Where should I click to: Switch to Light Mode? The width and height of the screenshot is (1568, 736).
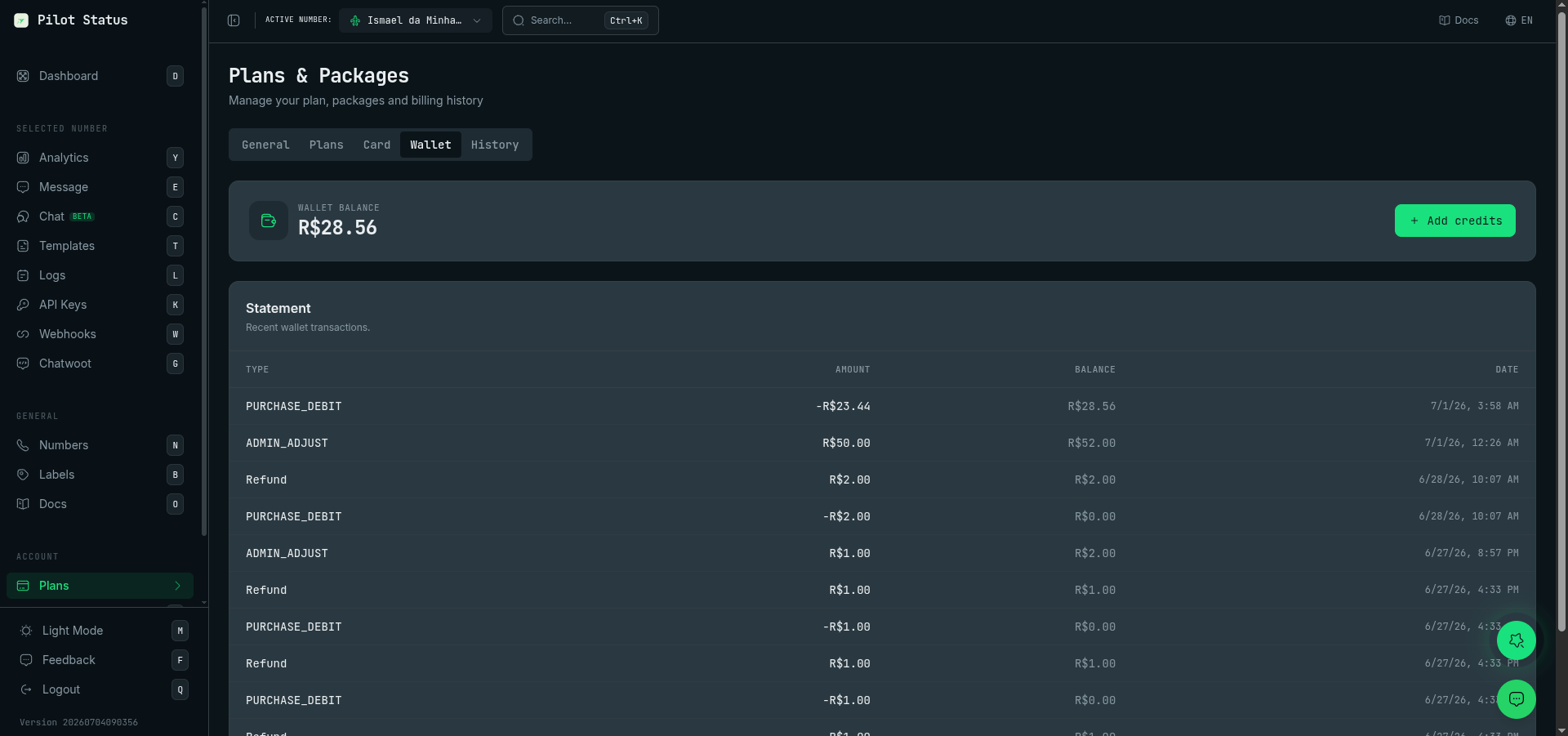coord(104,631)
